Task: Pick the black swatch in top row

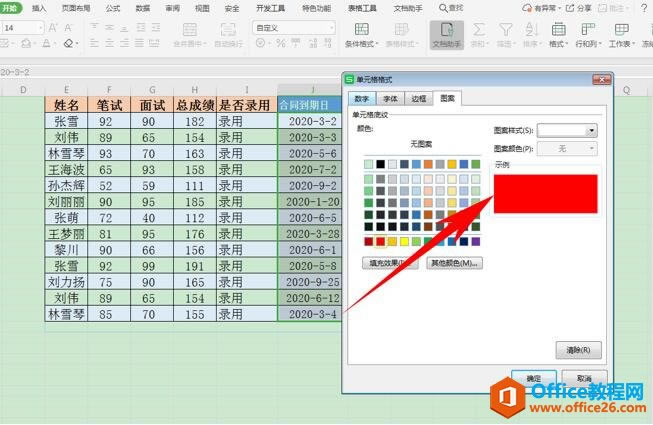Action: coord(380,164)
